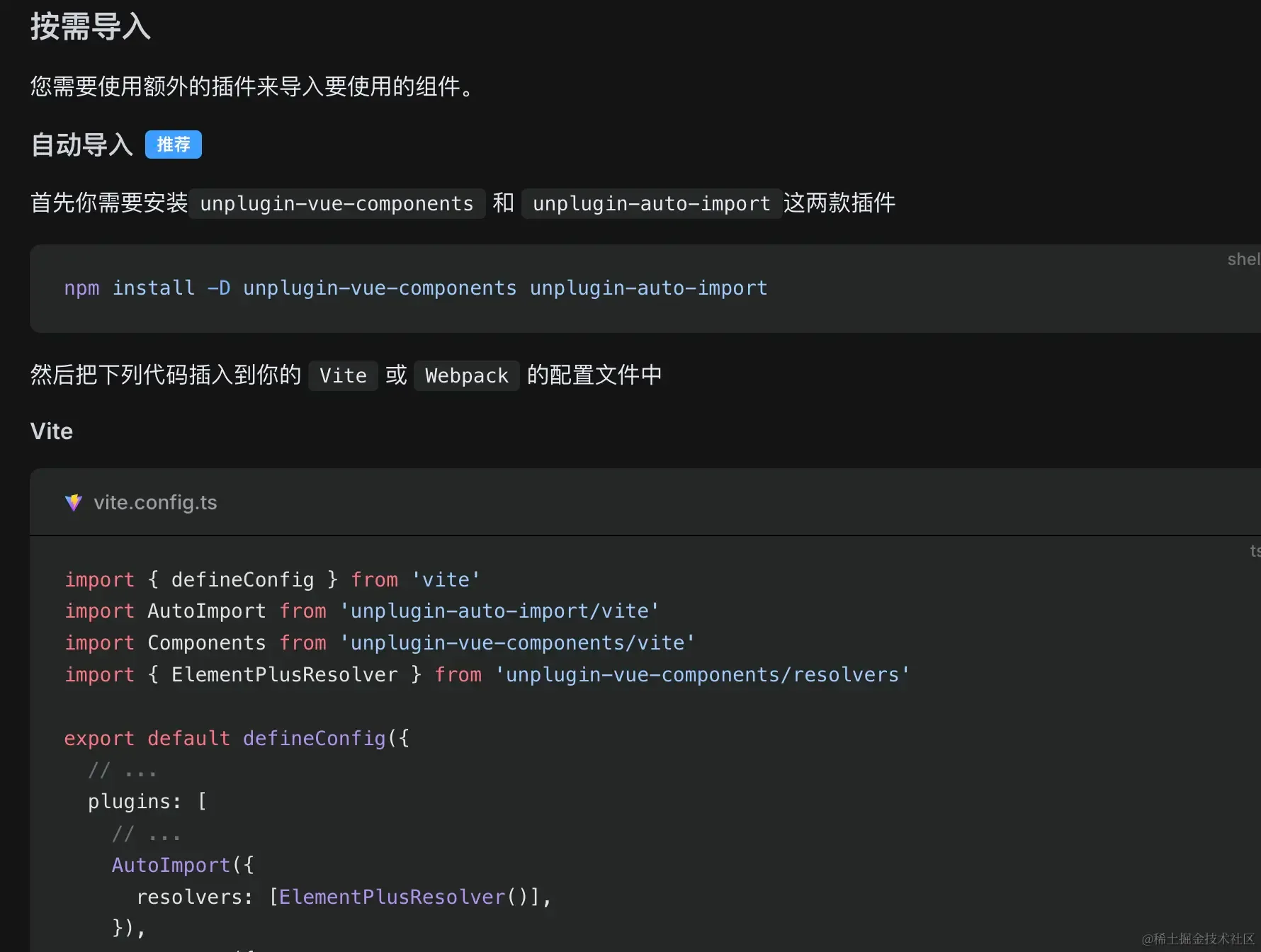Click the import AutoImport code line

click(362, 611)
